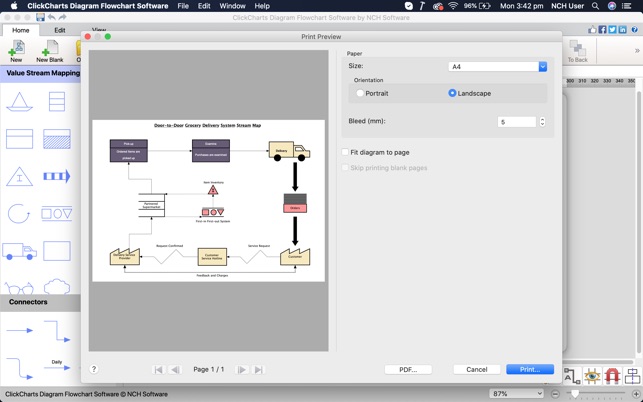
Task: Click the blue help icon top right
Action: 634,30
